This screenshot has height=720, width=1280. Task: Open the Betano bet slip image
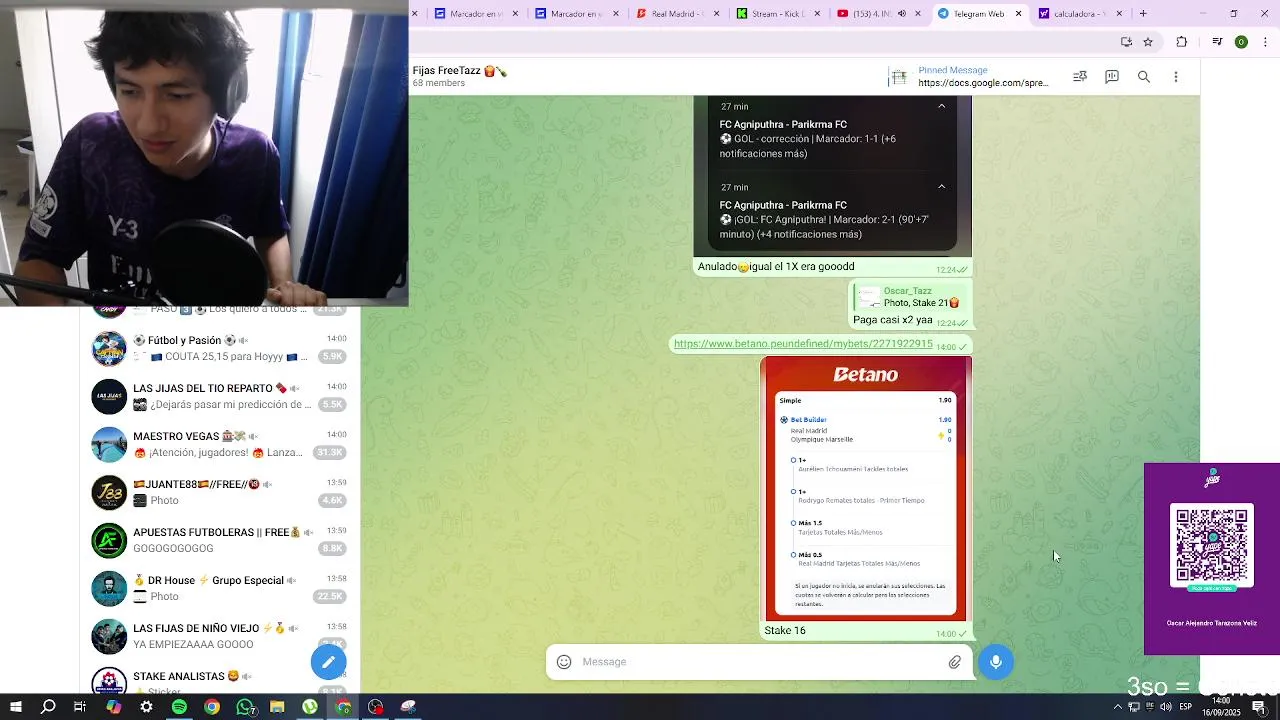pyautogui.click(x=866, y=489)
